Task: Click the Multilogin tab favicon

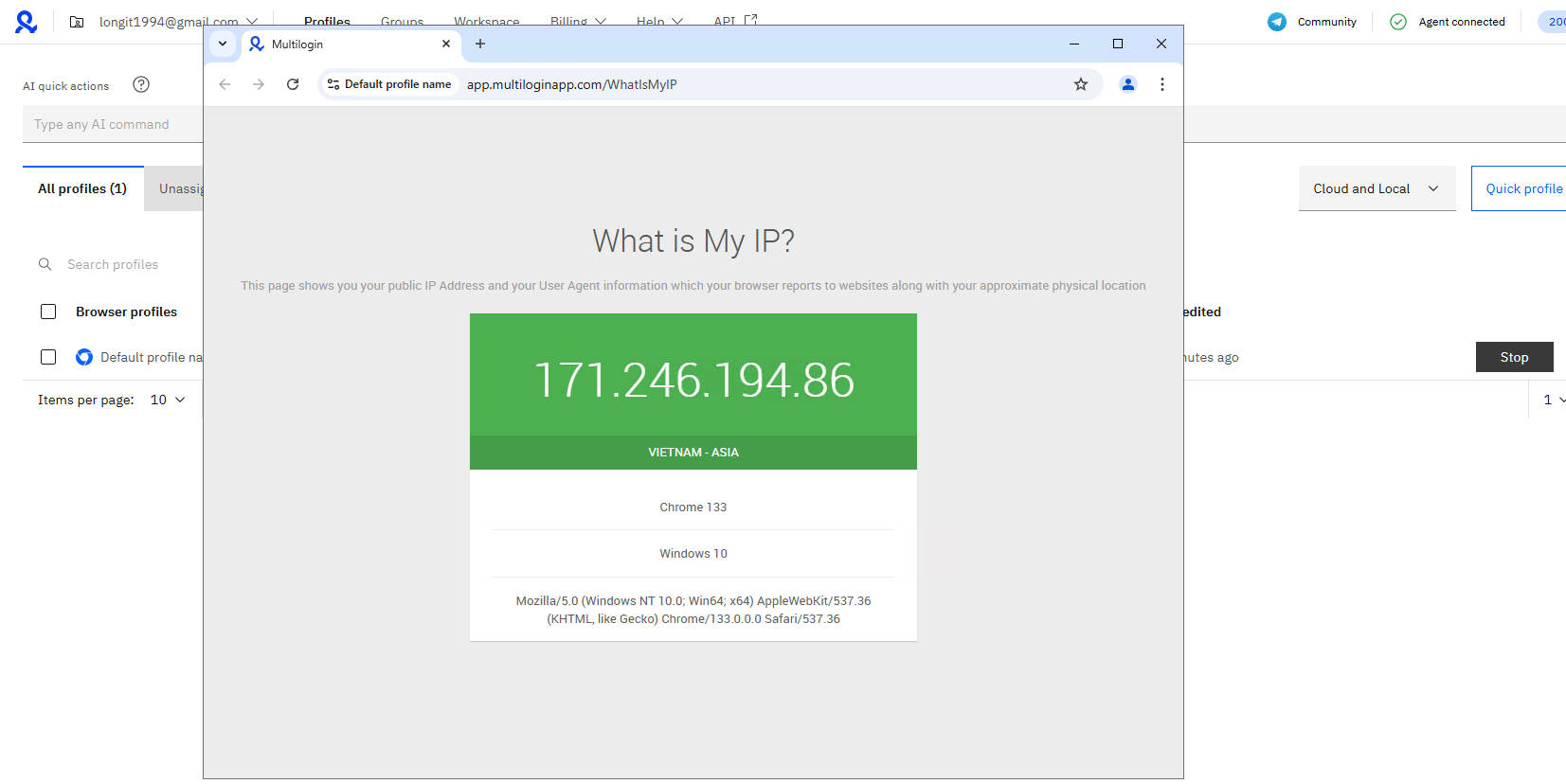Action: [257, 44]
